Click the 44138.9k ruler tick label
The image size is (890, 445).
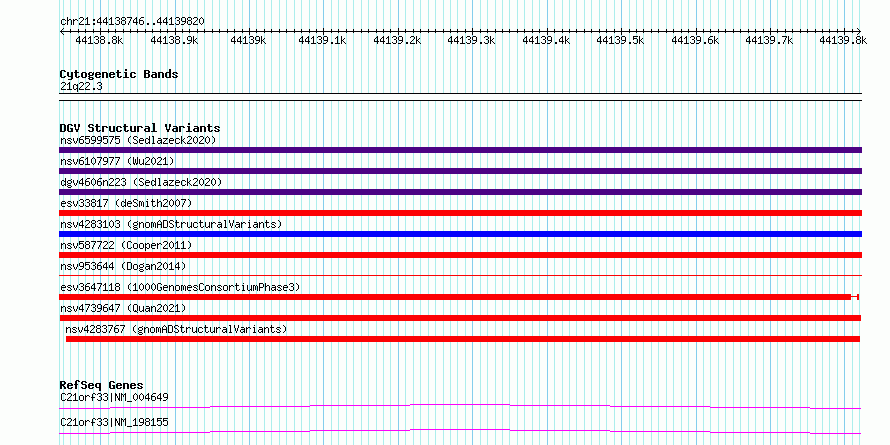(173, 40)
